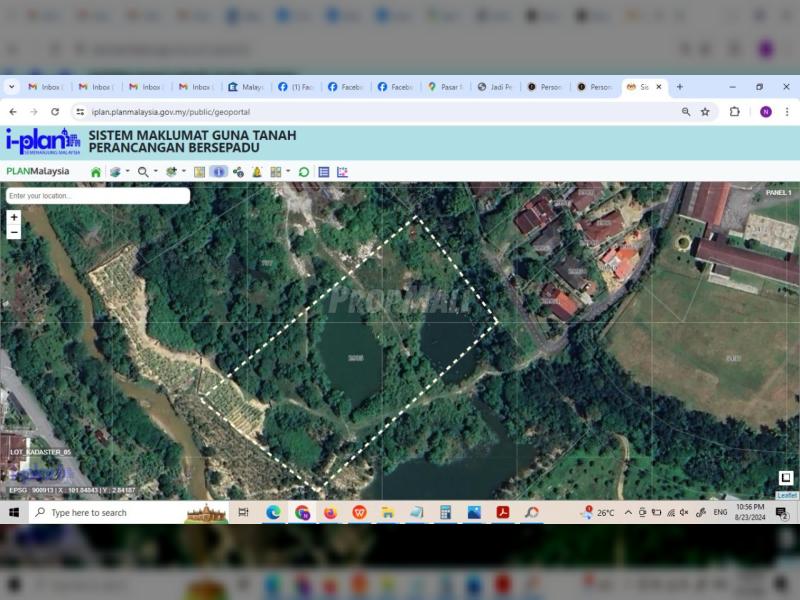Toggle the square panel button above Leaflet
800x600 pixels.
[x=786, y=478]
